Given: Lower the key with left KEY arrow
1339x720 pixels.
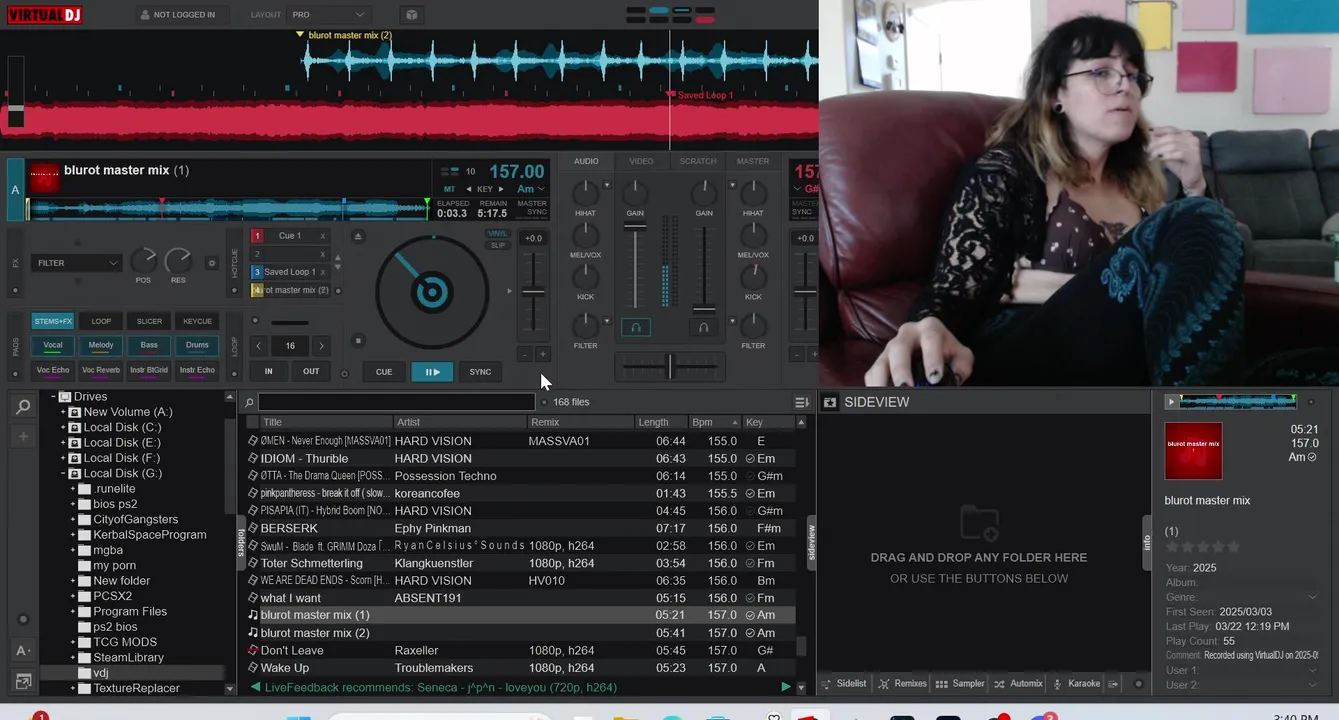Looking at the screenshot, I should point(468,189).
